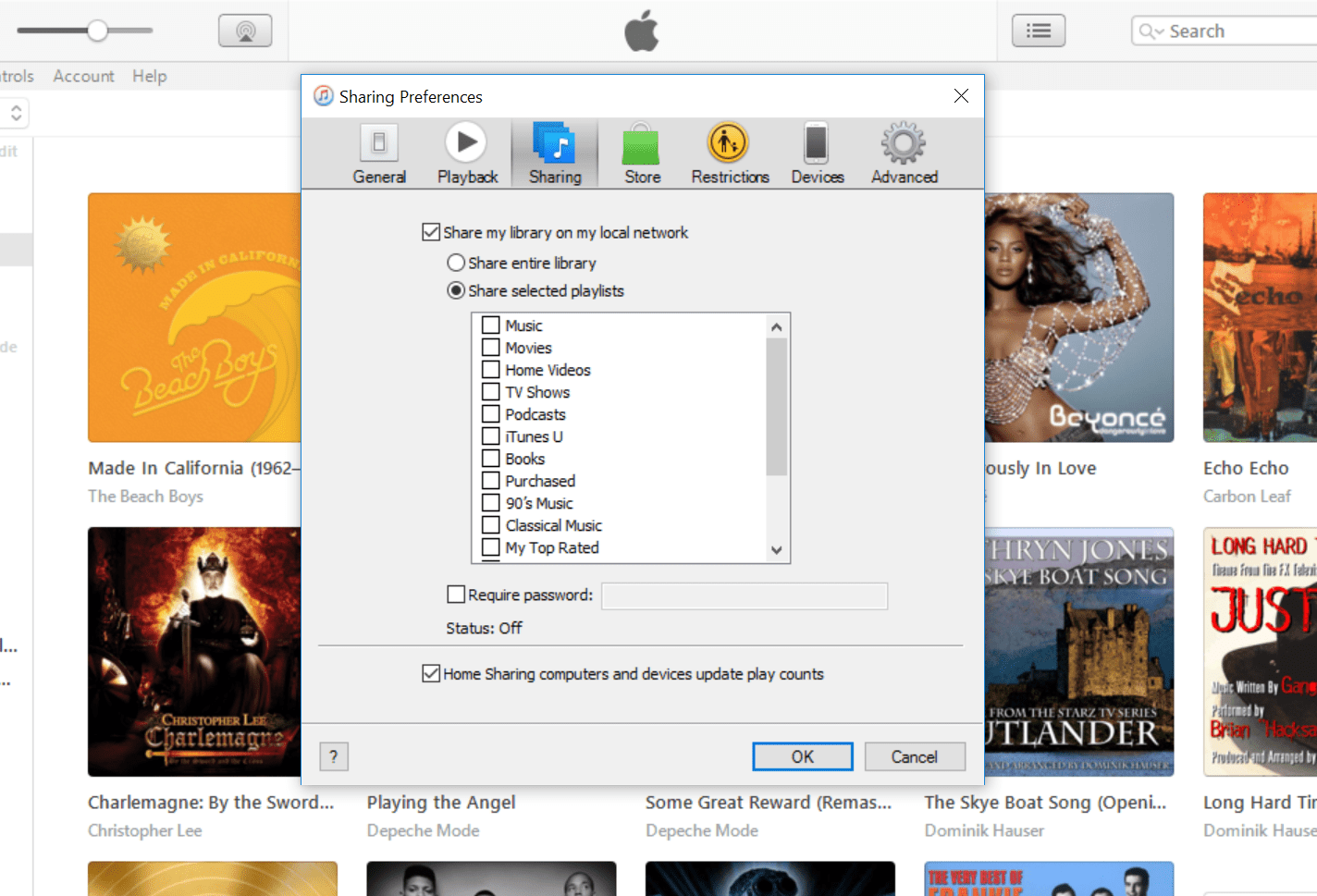This screenshot has height=896, width=1317.
Task: Check the Home Videos playlist box
Action: pyautogui.click(x=491, y=370)
